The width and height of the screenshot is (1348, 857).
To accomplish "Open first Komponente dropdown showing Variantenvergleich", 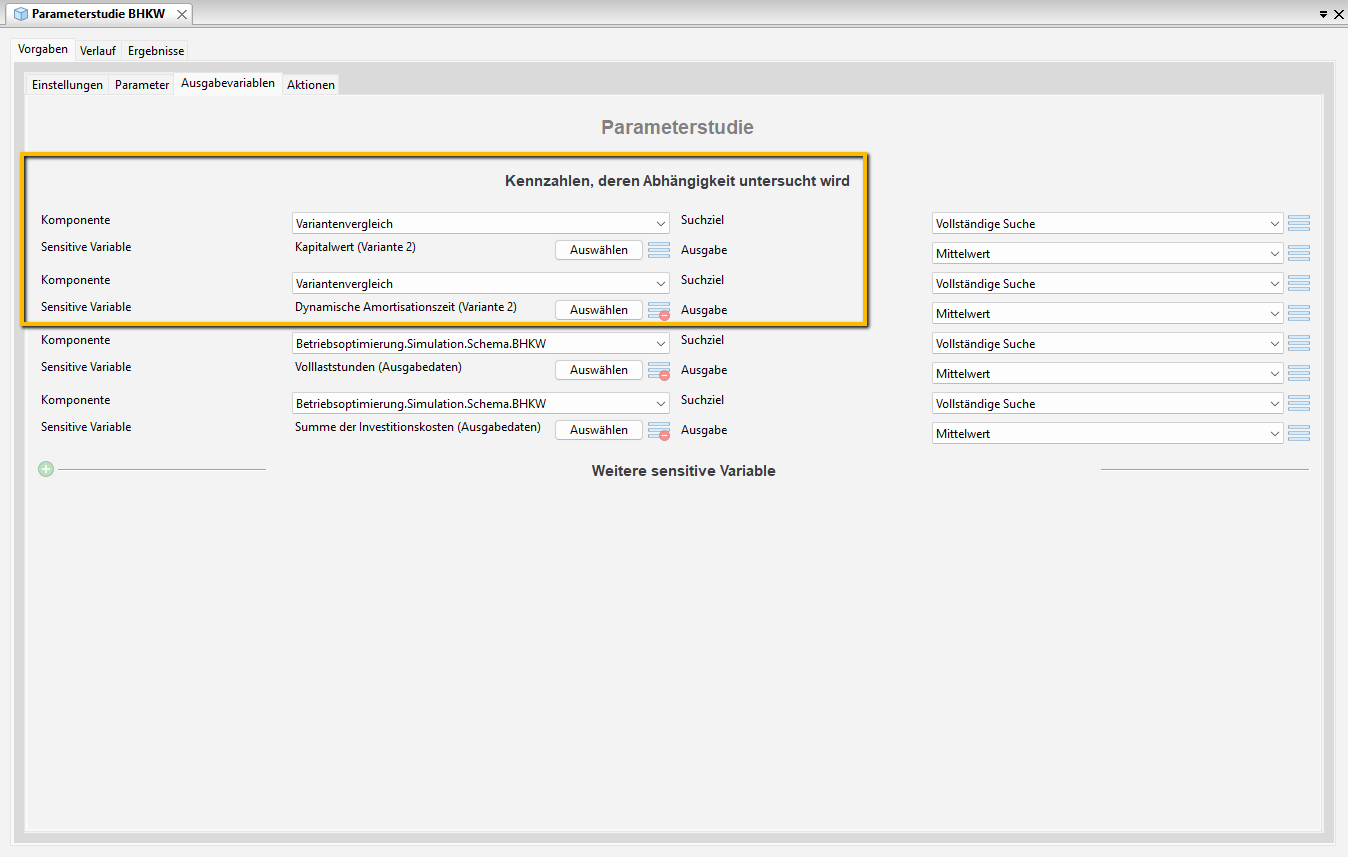I will [481, 224].
